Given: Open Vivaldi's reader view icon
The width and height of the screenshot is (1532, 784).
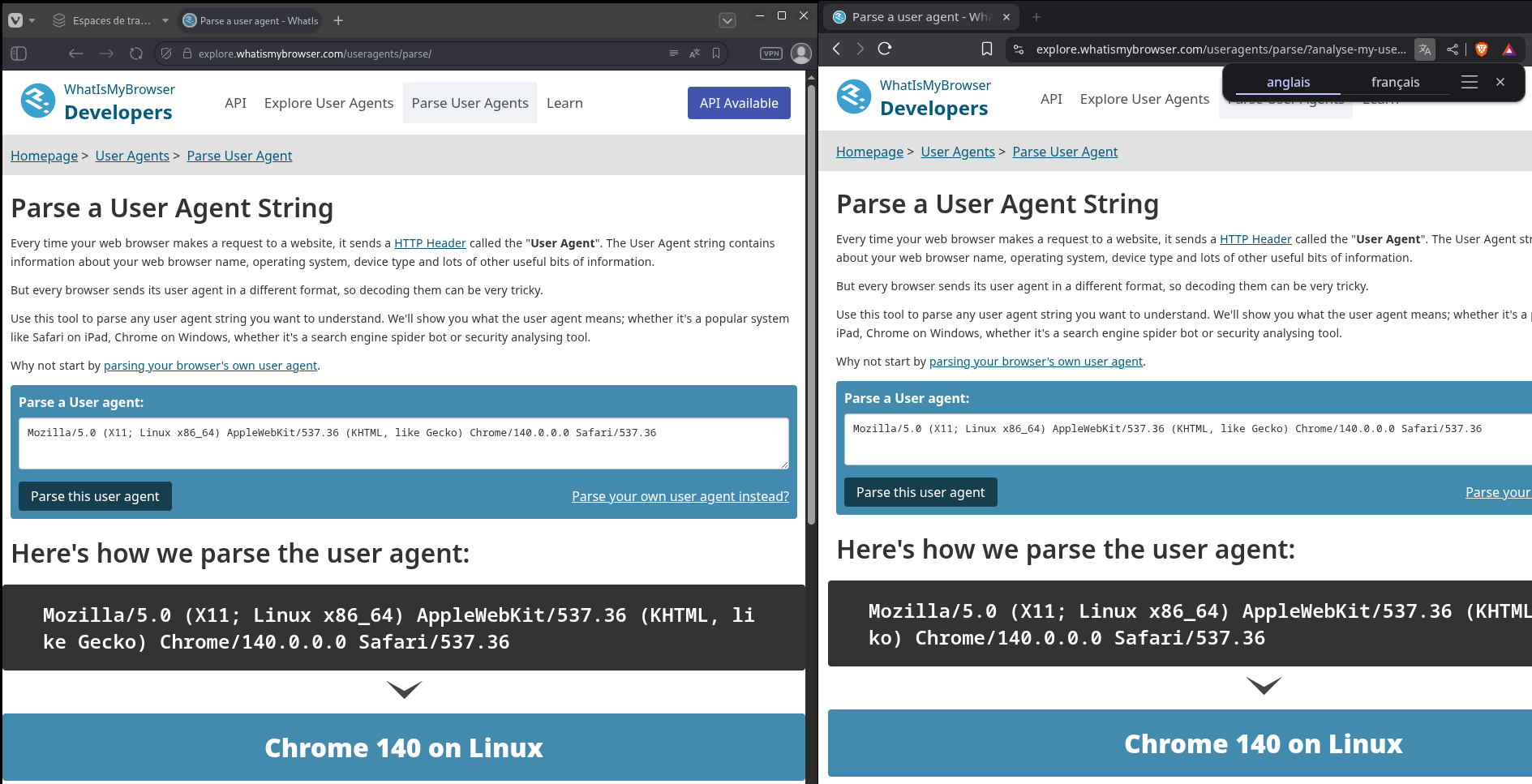Looking at the screenshot, I should pos(673,54).
